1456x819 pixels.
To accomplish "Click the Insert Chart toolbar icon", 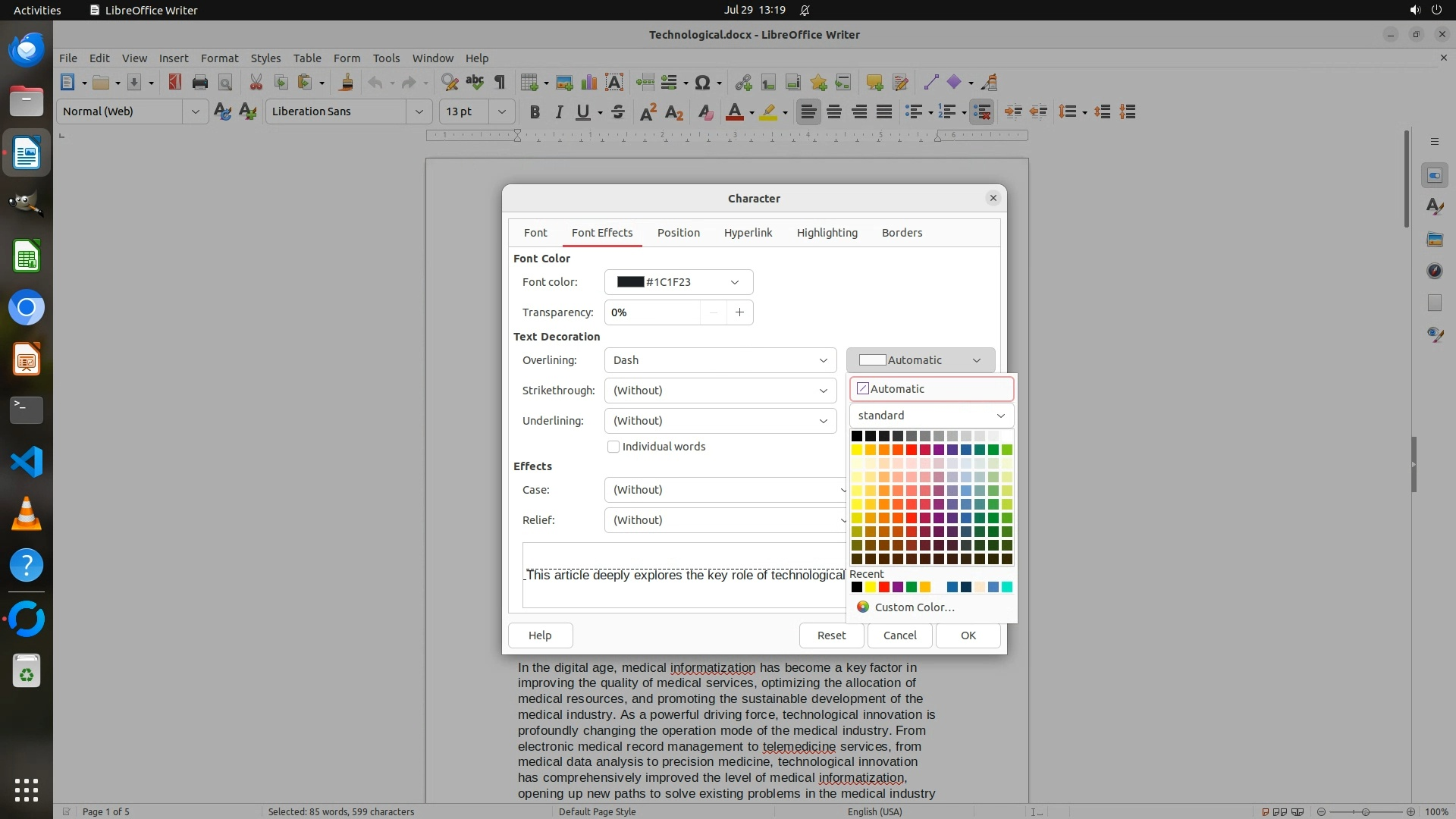I will click(588, 83).
